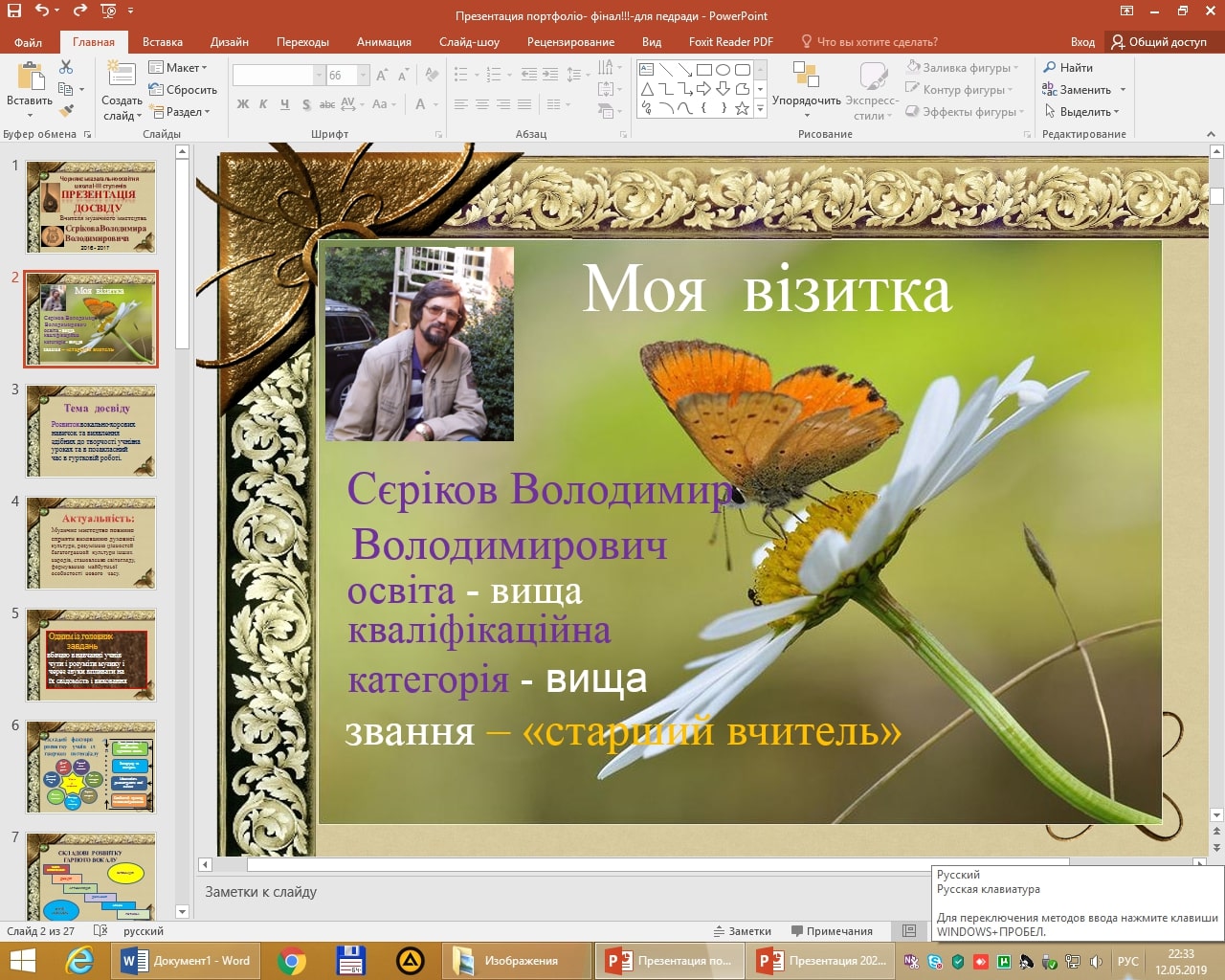The width and height of the screenshot is (1225, 980).
Task: Go to the Рецензирование tab
Action: (x=570, y=42)
